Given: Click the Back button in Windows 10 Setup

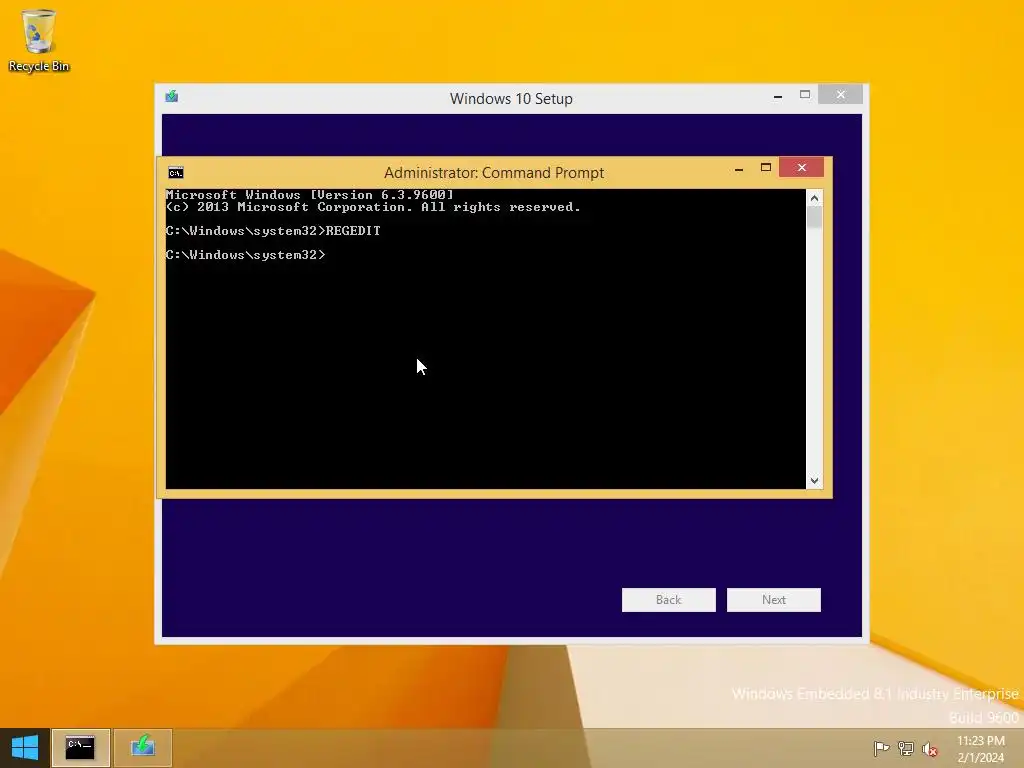Looking at the screenshot, I should pyautogui.click(x=668, y=600).
